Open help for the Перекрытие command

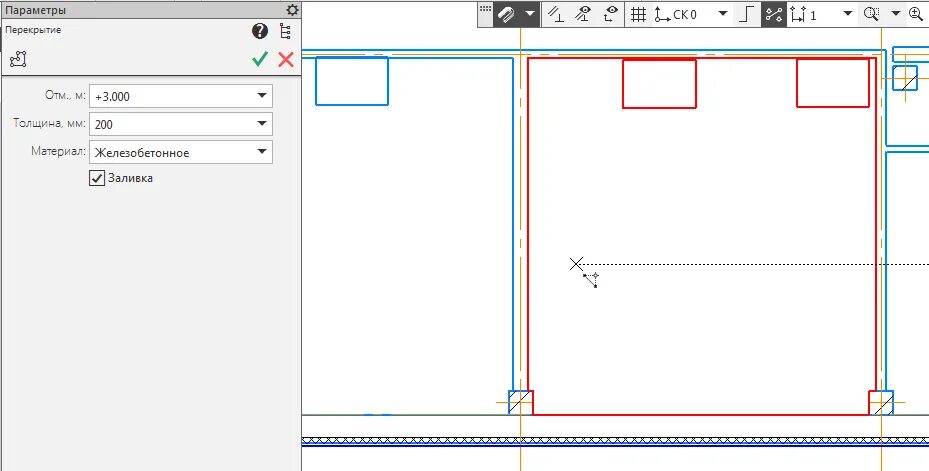click(260, 31)
